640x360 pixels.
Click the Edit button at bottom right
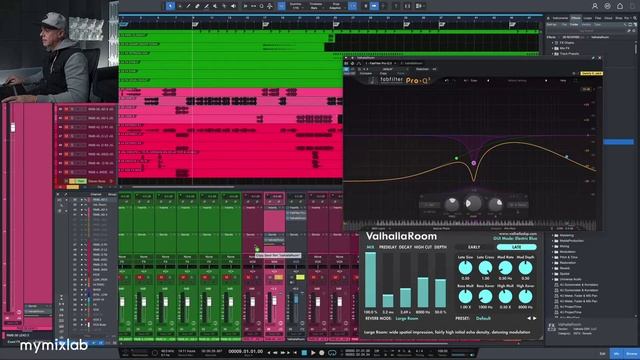[602, 353]
